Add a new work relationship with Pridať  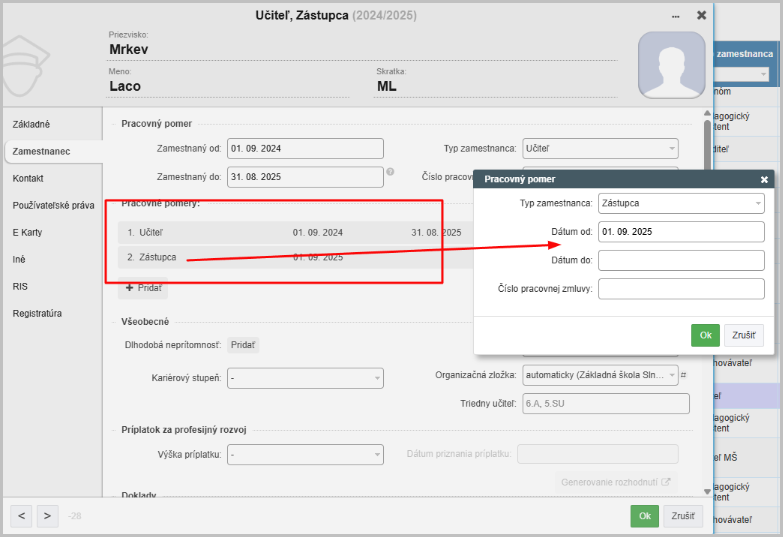(x=142, y=288)
